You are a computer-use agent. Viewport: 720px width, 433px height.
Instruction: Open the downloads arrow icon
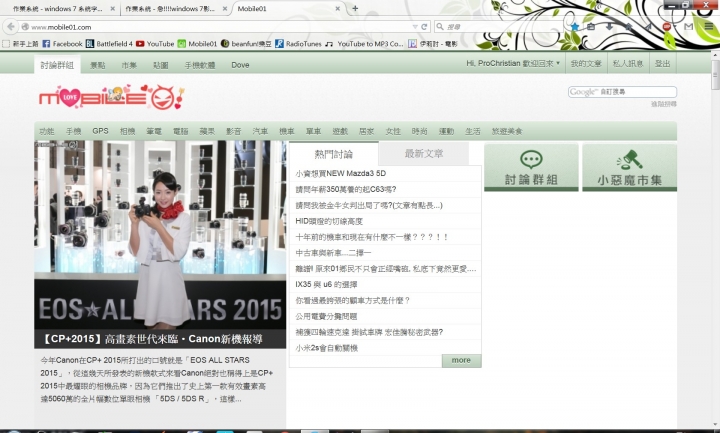coord(609,27)
